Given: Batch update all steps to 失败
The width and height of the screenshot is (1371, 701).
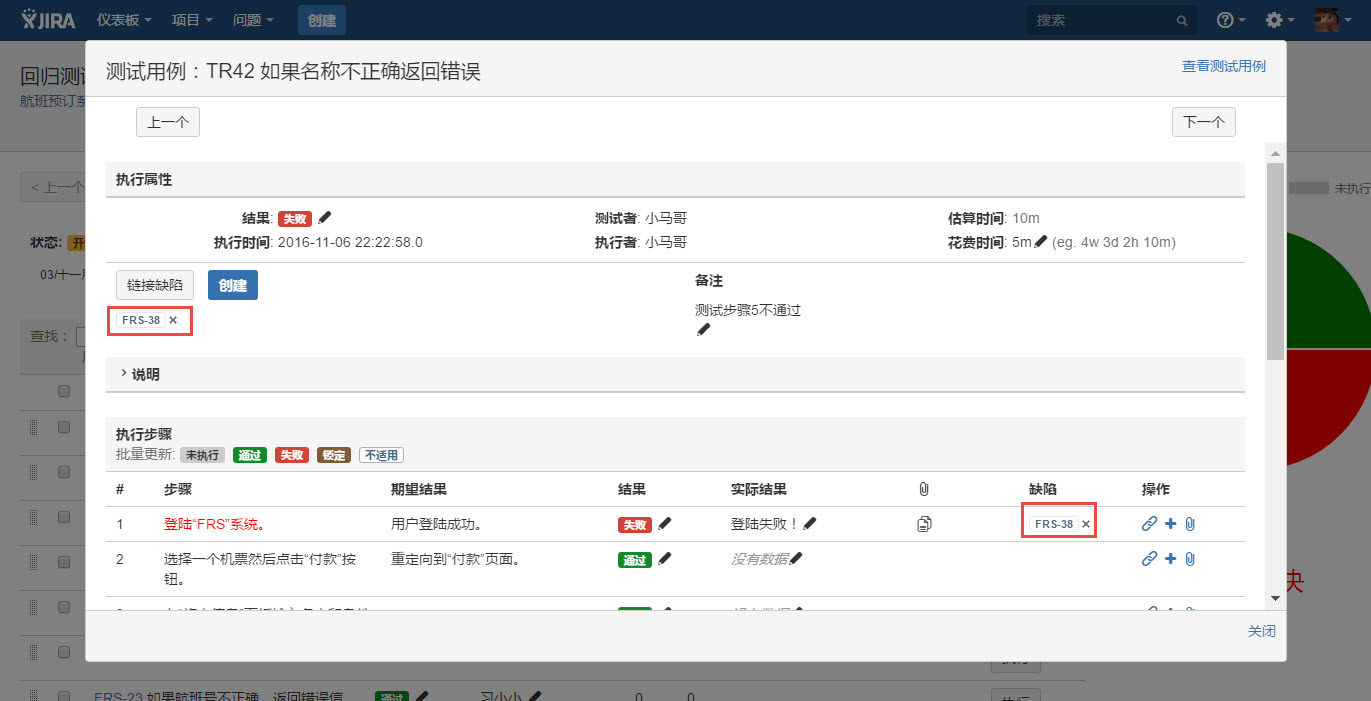Looking at the screenshot, I should click(292, 455).
